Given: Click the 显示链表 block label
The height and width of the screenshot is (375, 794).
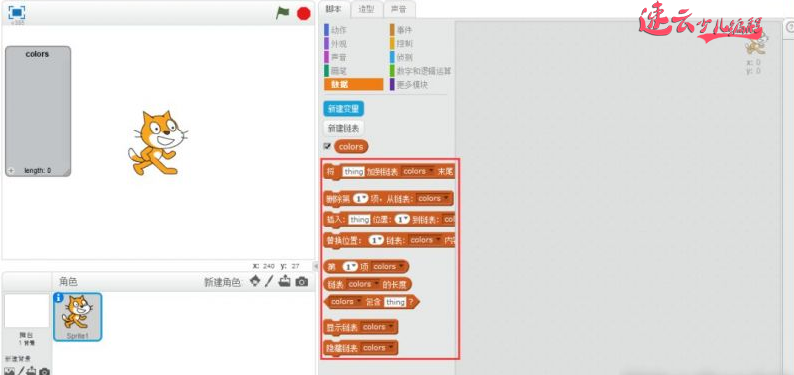Looking at the screenshot, I should [x=342, y=327].
